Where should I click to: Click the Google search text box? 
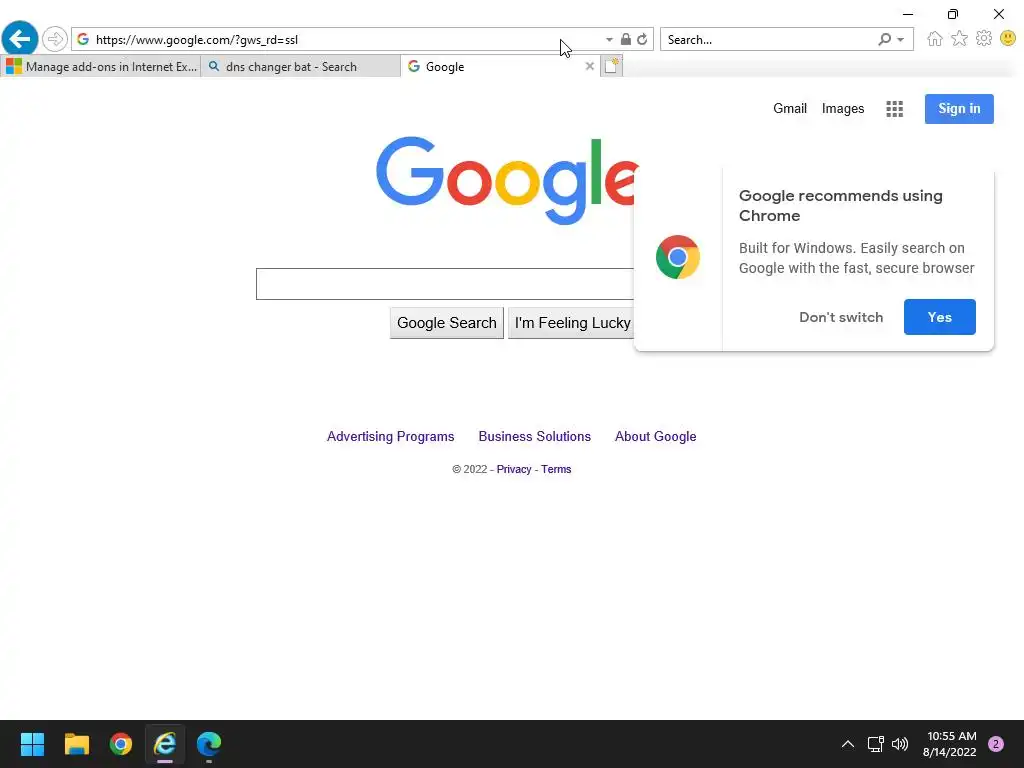click(445, 284)
